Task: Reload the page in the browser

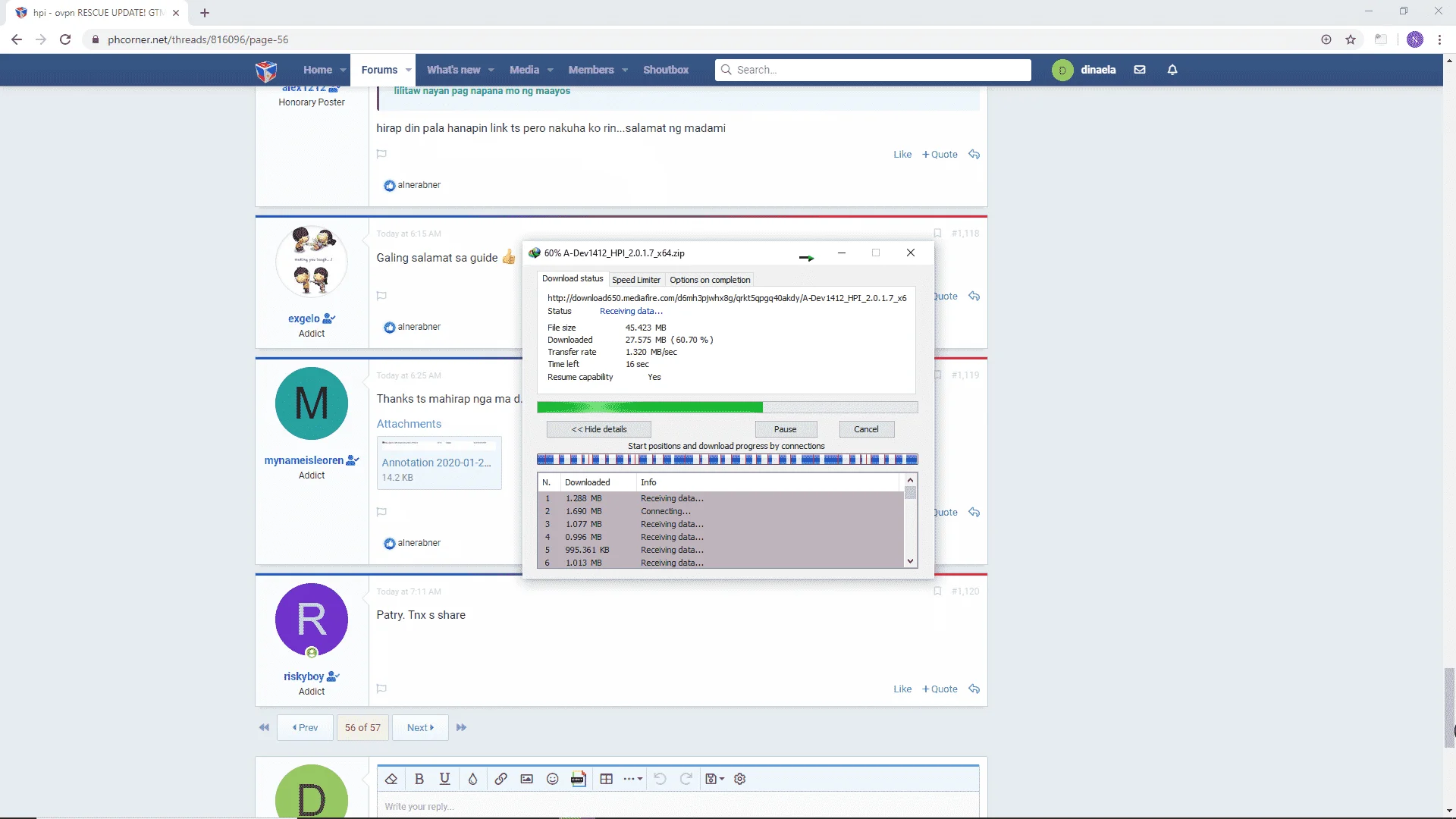Action: (x=65, y=39)
